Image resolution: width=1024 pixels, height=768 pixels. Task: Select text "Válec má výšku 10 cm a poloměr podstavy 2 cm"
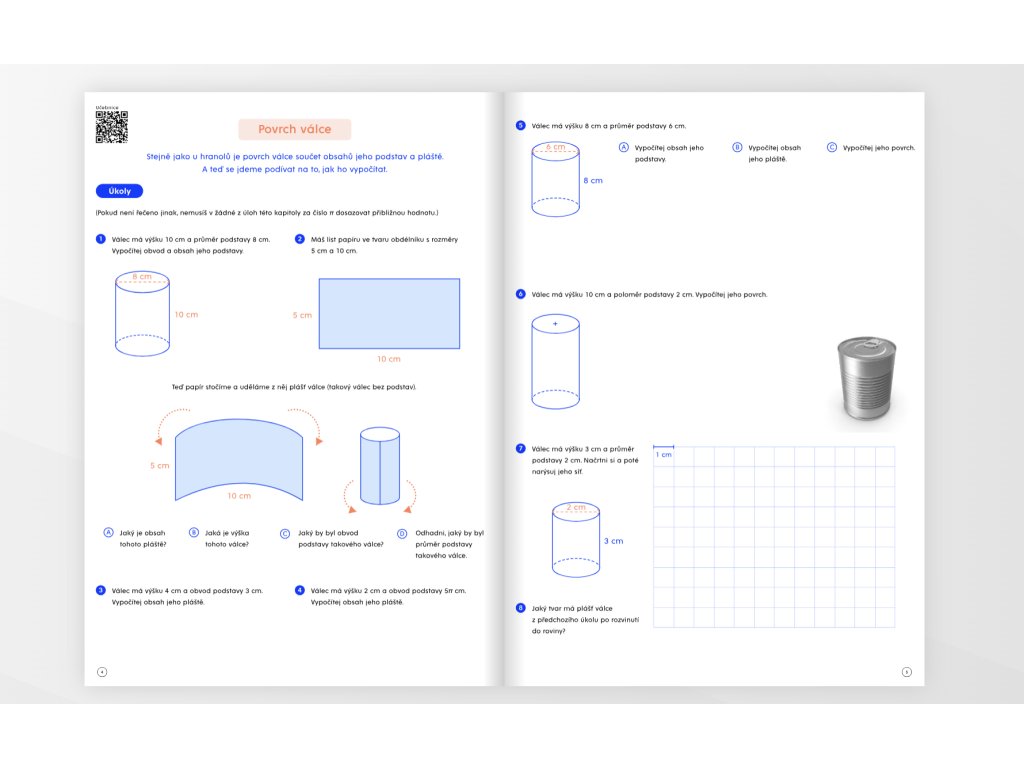tap(612, 295)
